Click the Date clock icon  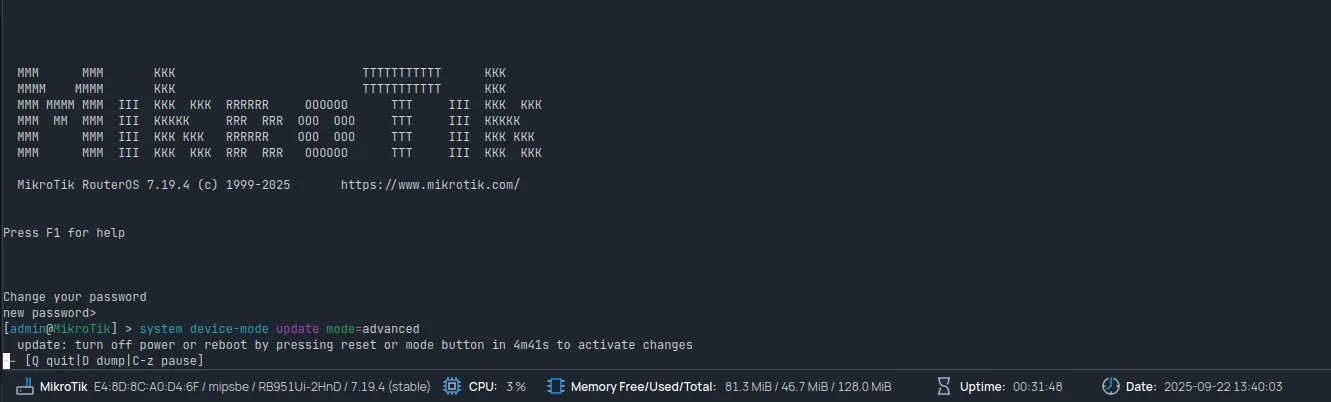click(1110, 387)
